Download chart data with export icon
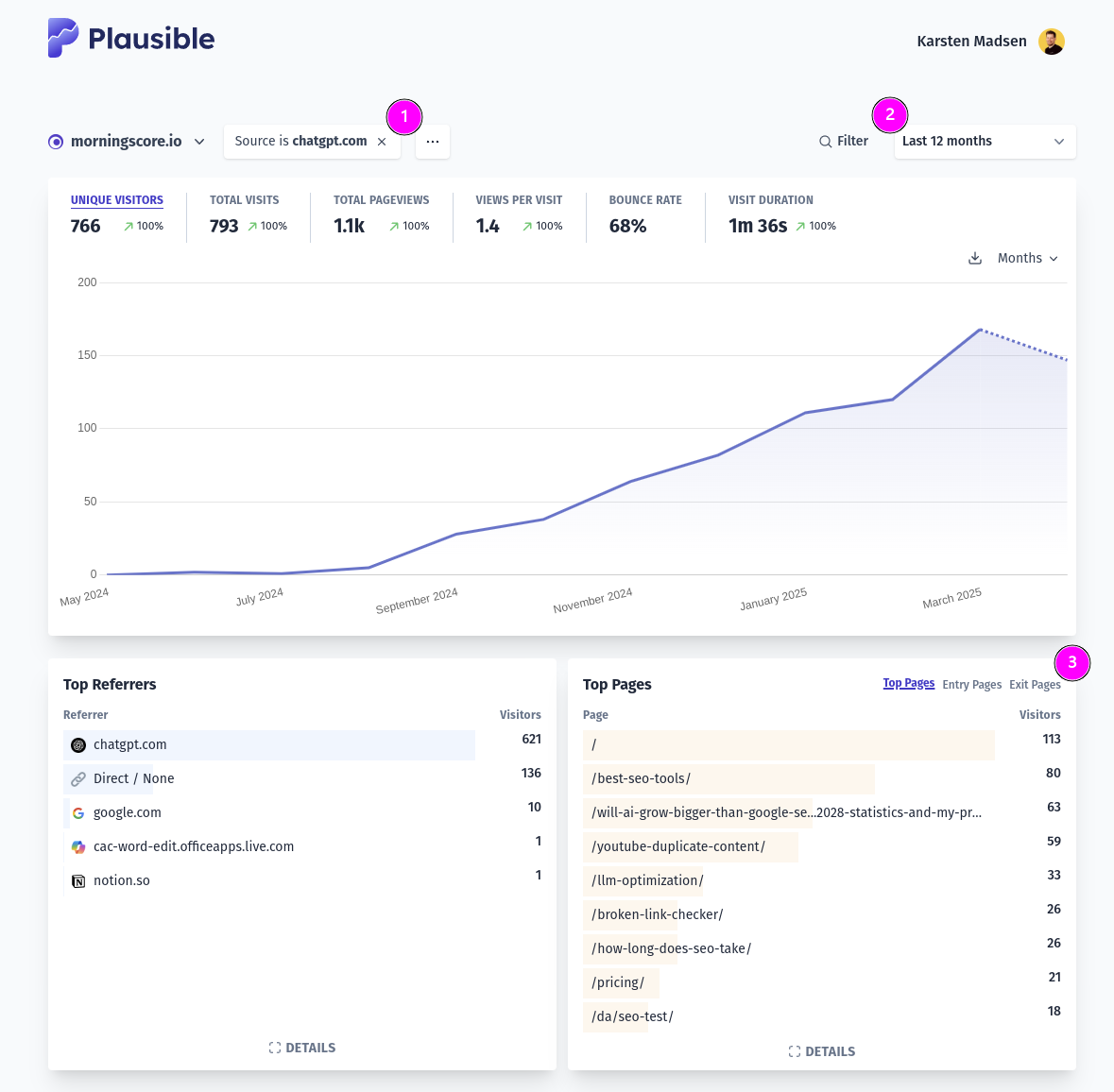 tap(975, 258)
